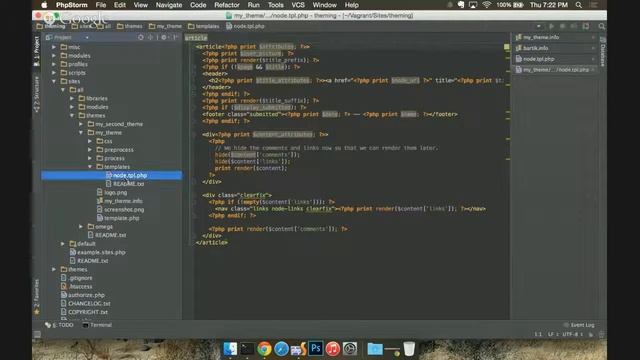Expand the libraries folder

coord(72,98)
